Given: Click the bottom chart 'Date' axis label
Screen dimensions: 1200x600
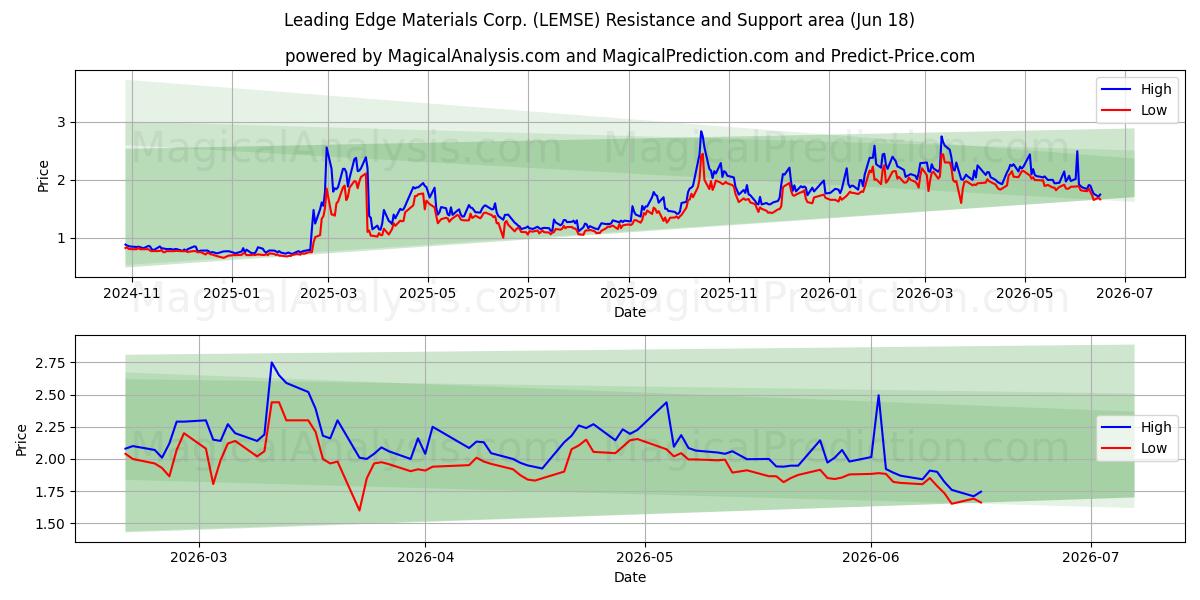Looking at the screenshot, I should [630, 577].
